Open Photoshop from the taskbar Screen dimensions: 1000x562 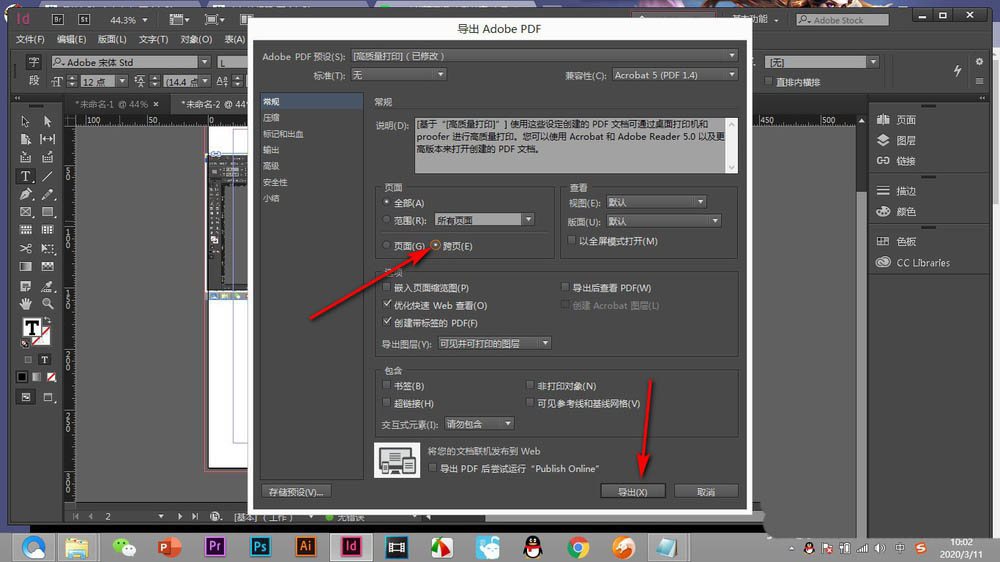coord(260,547)
